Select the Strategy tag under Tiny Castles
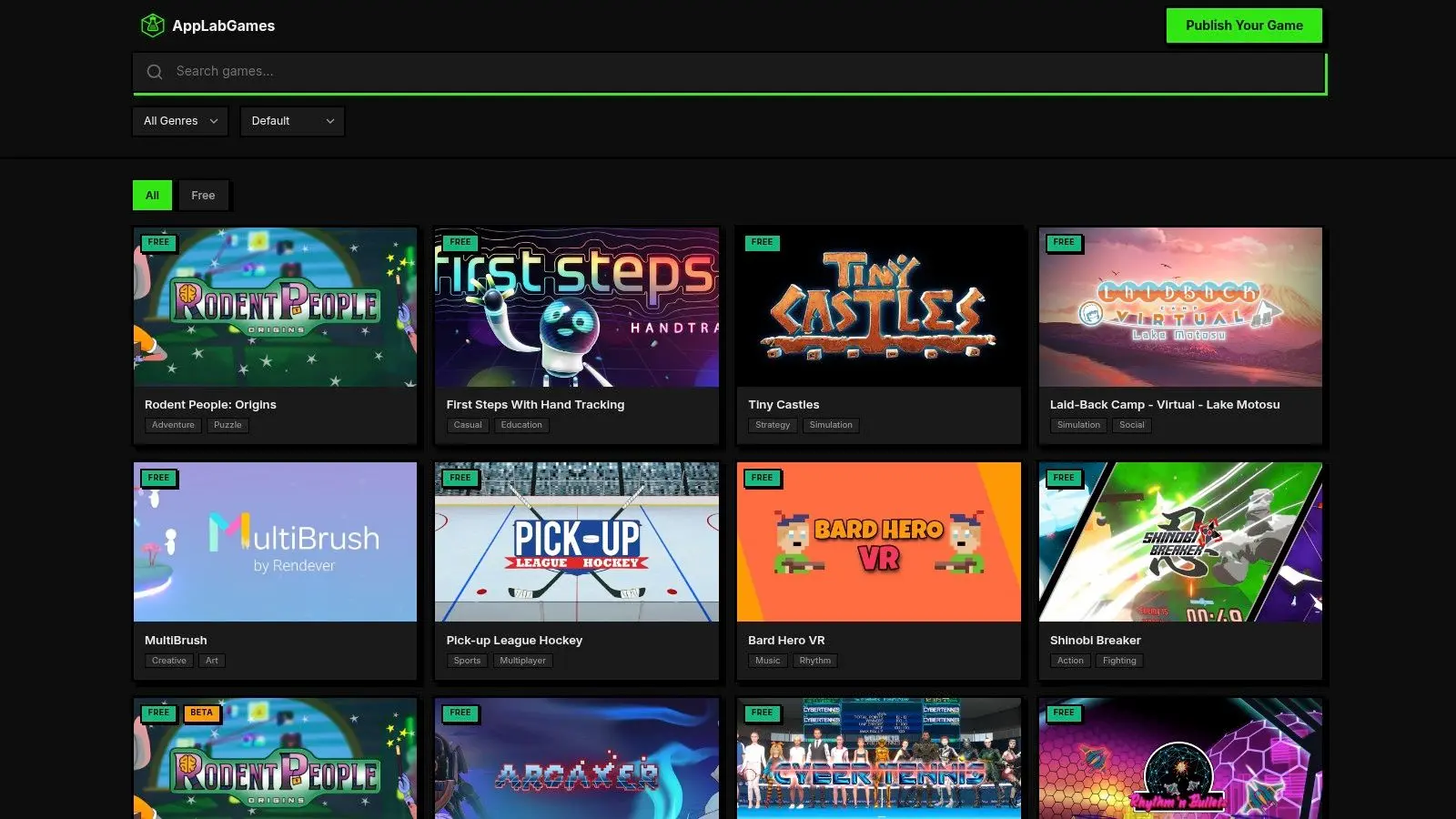The height and width of the screenshot is (819, 1456). [772, 424]
